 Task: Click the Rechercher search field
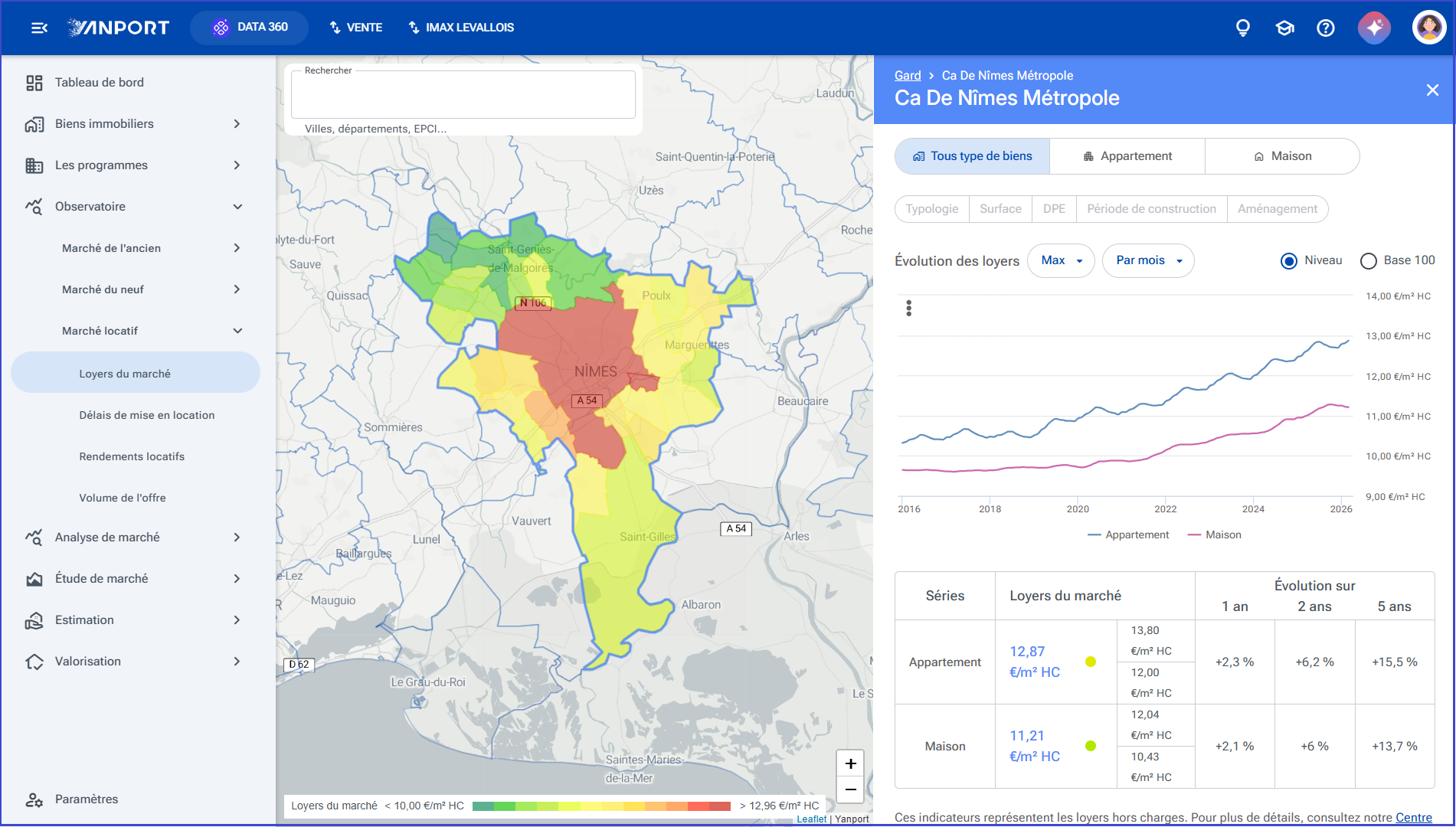(x=463, y=95)
